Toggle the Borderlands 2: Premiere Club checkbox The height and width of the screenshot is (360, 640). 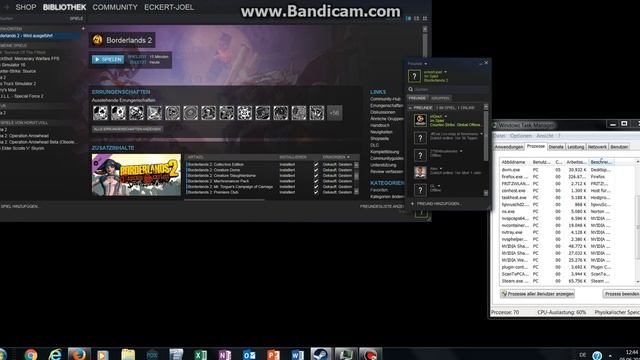[316, 192]
